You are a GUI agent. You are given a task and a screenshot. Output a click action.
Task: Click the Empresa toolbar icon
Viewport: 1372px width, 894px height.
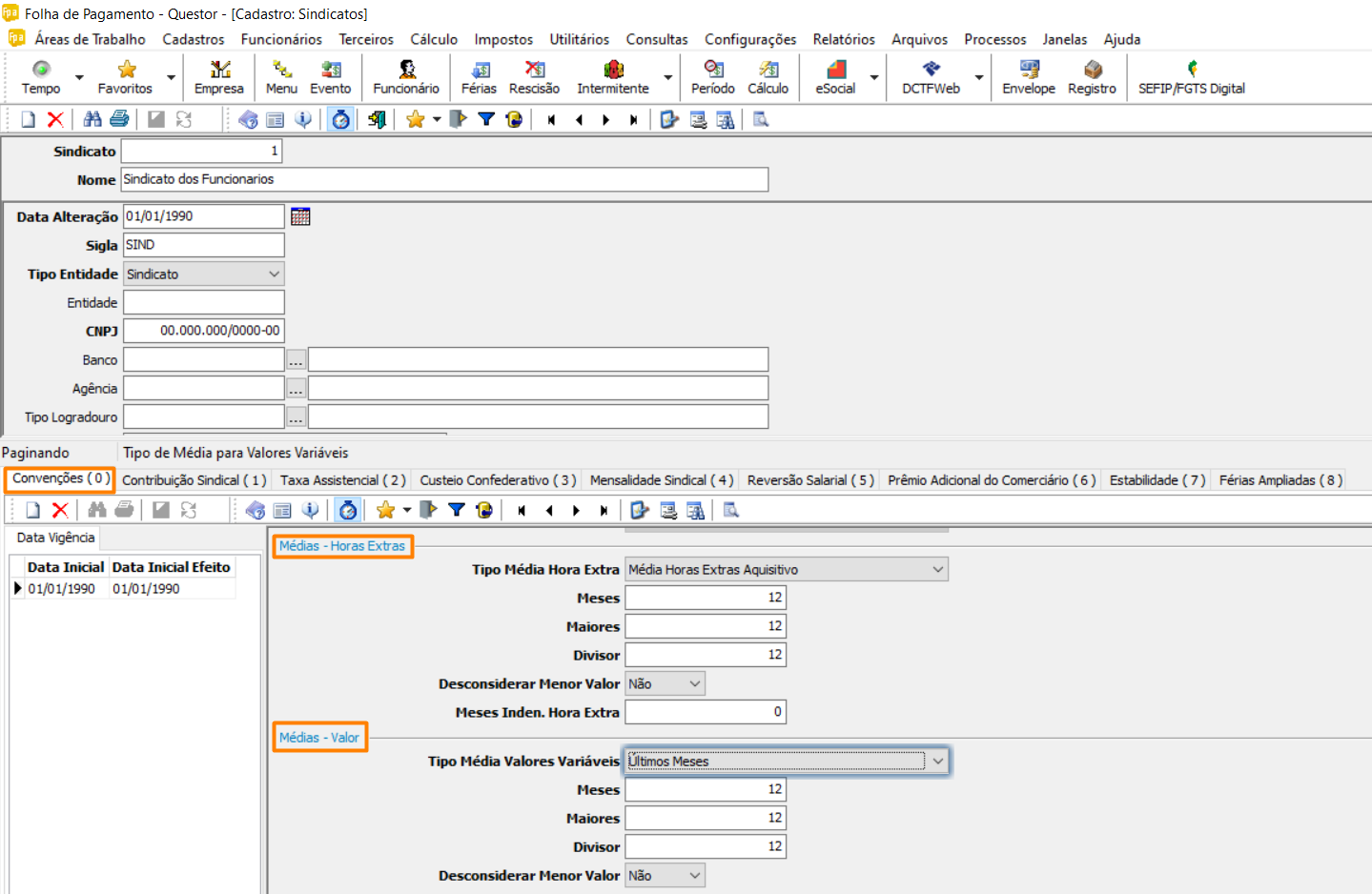coord(219,76)
